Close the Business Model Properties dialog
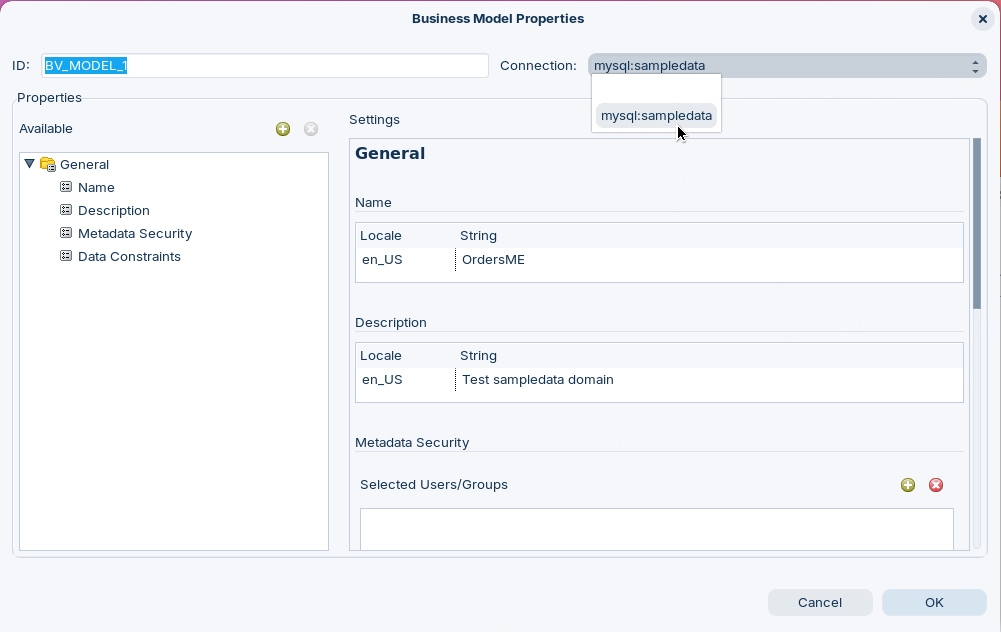 pos(982,19)
